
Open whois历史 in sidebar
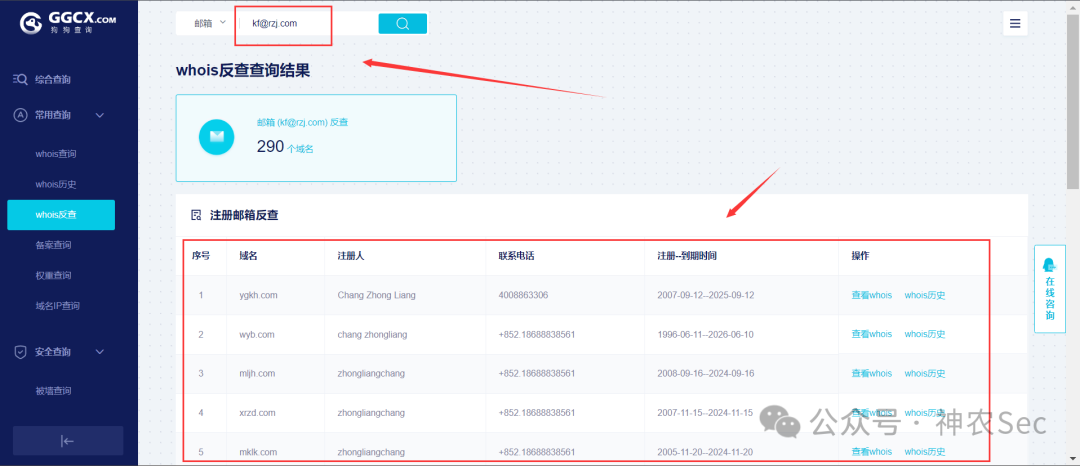coord(56,184)
